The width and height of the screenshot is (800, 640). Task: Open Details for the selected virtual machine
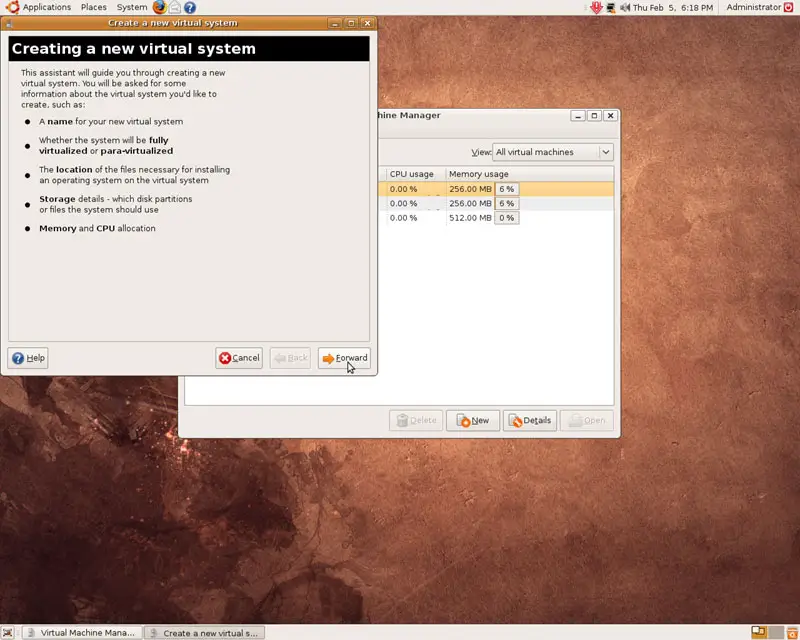(529, 420)
